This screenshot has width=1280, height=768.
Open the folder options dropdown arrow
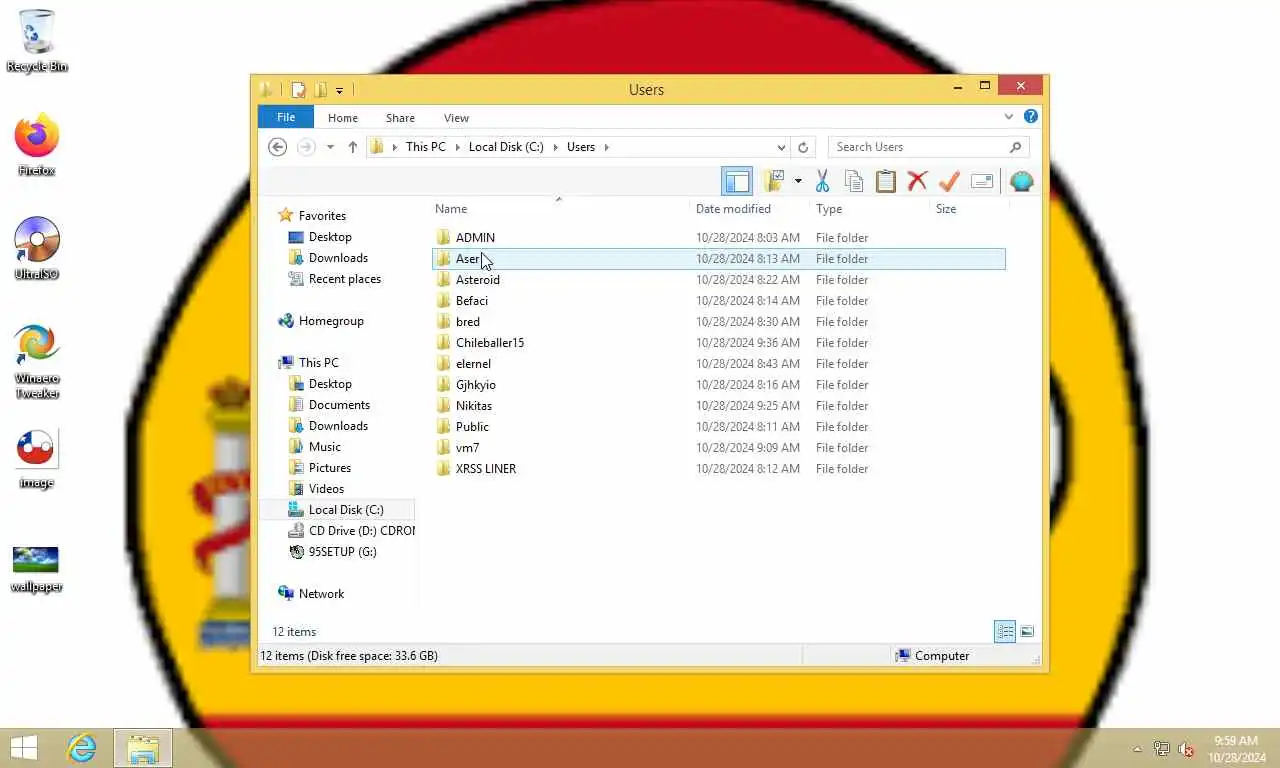[798, 181]
